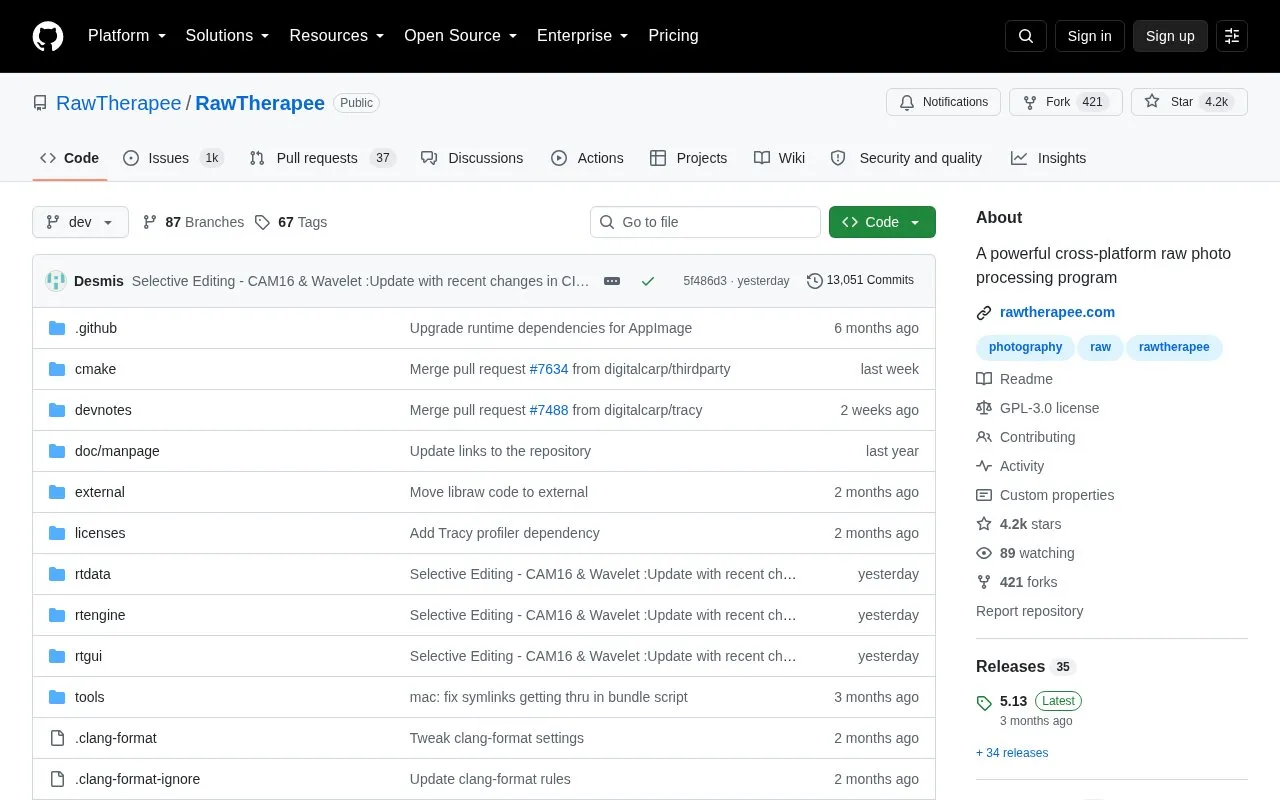Expand commit message ellipsis button
The width and height of the screenshot is (1280, 800).
612,281
